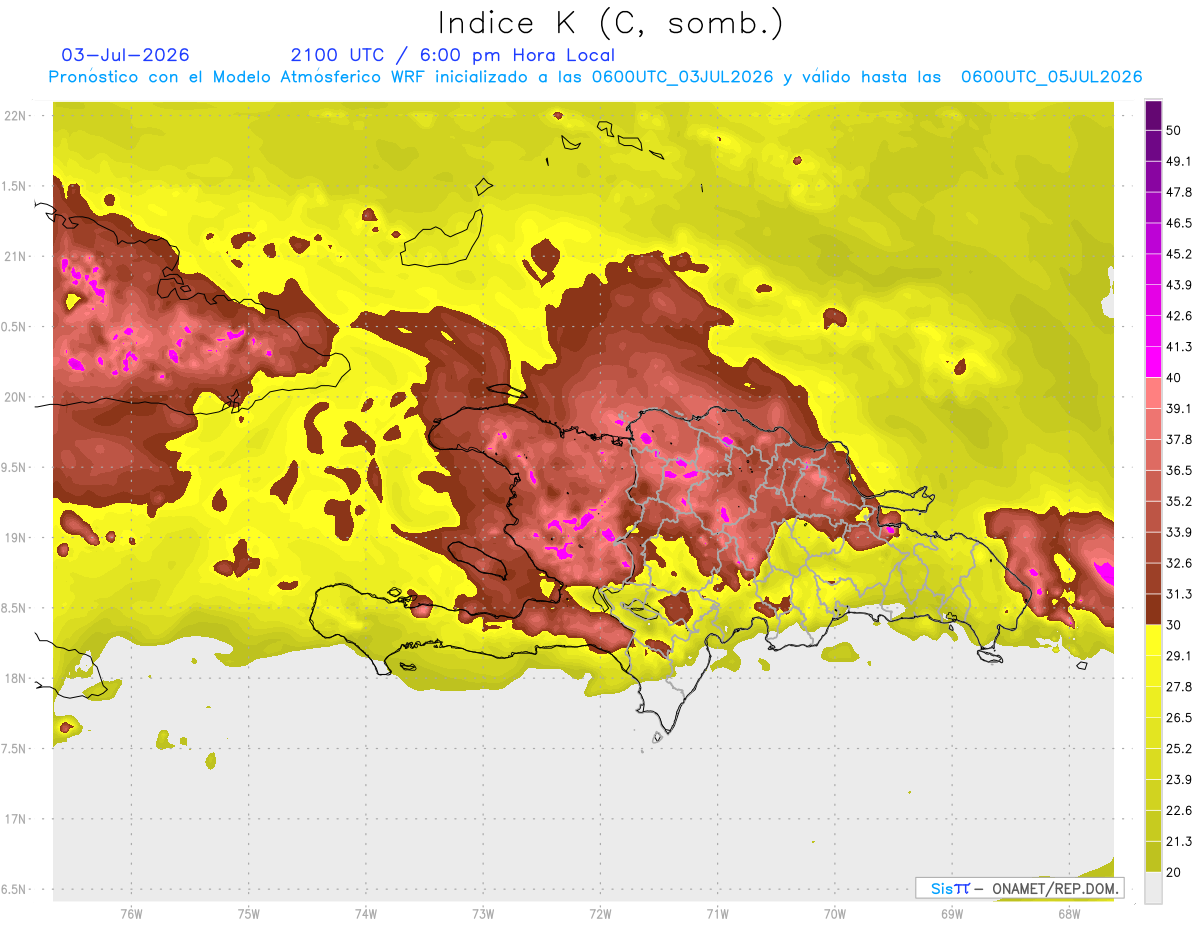Viewport: 1200px width, 927px height.
Task: Click the colorbar value "50"
Action: pos(1174,131)
